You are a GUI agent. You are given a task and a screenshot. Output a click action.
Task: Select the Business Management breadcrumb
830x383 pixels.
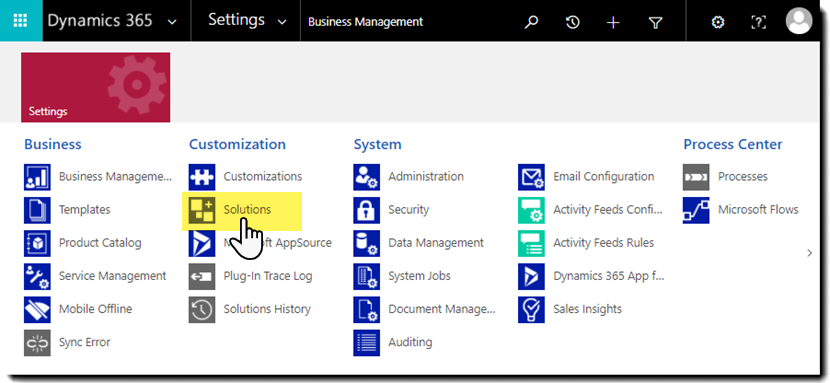point(365,22)
